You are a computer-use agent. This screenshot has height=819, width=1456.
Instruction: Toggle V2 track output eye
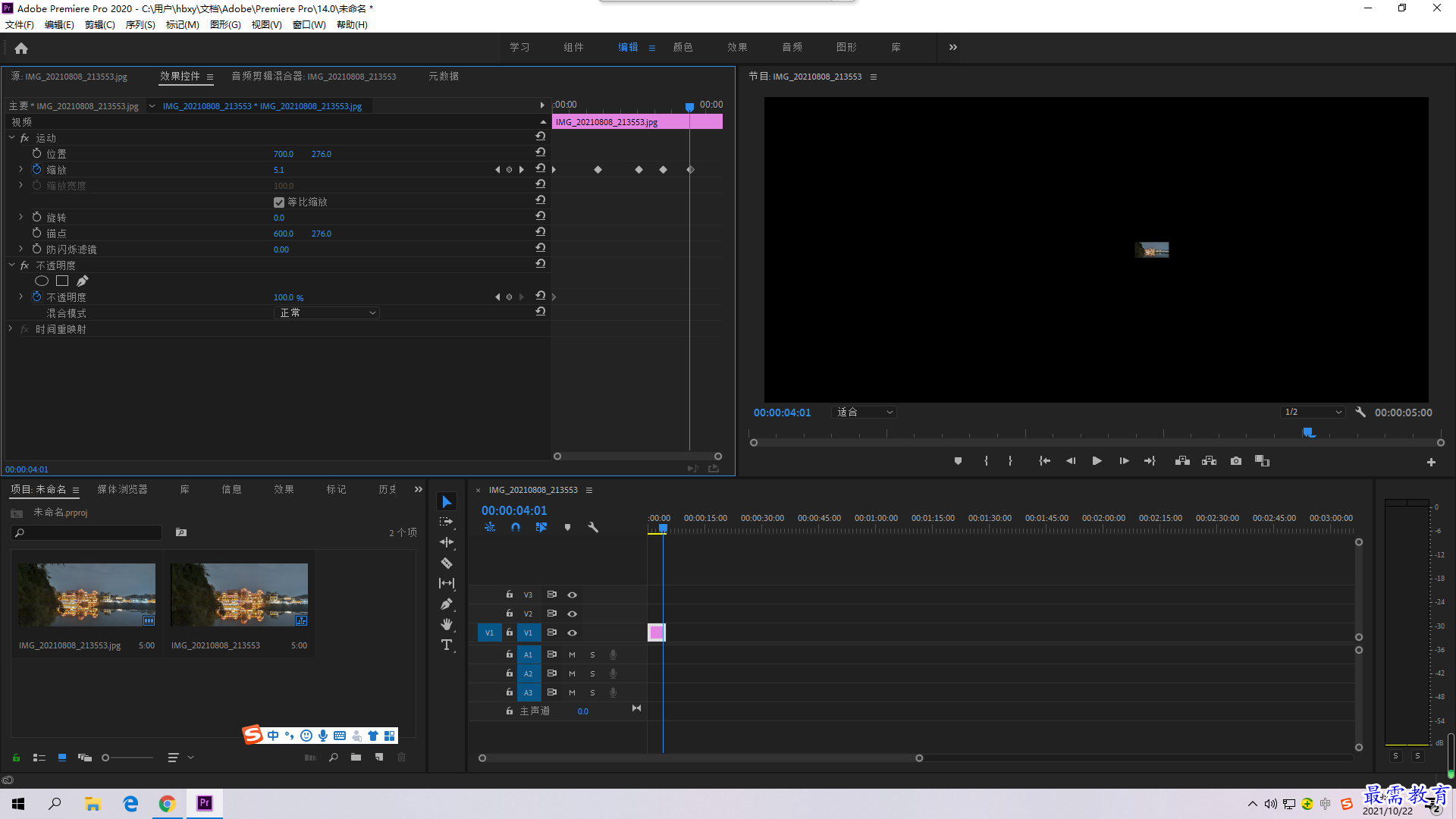[573, 614]
